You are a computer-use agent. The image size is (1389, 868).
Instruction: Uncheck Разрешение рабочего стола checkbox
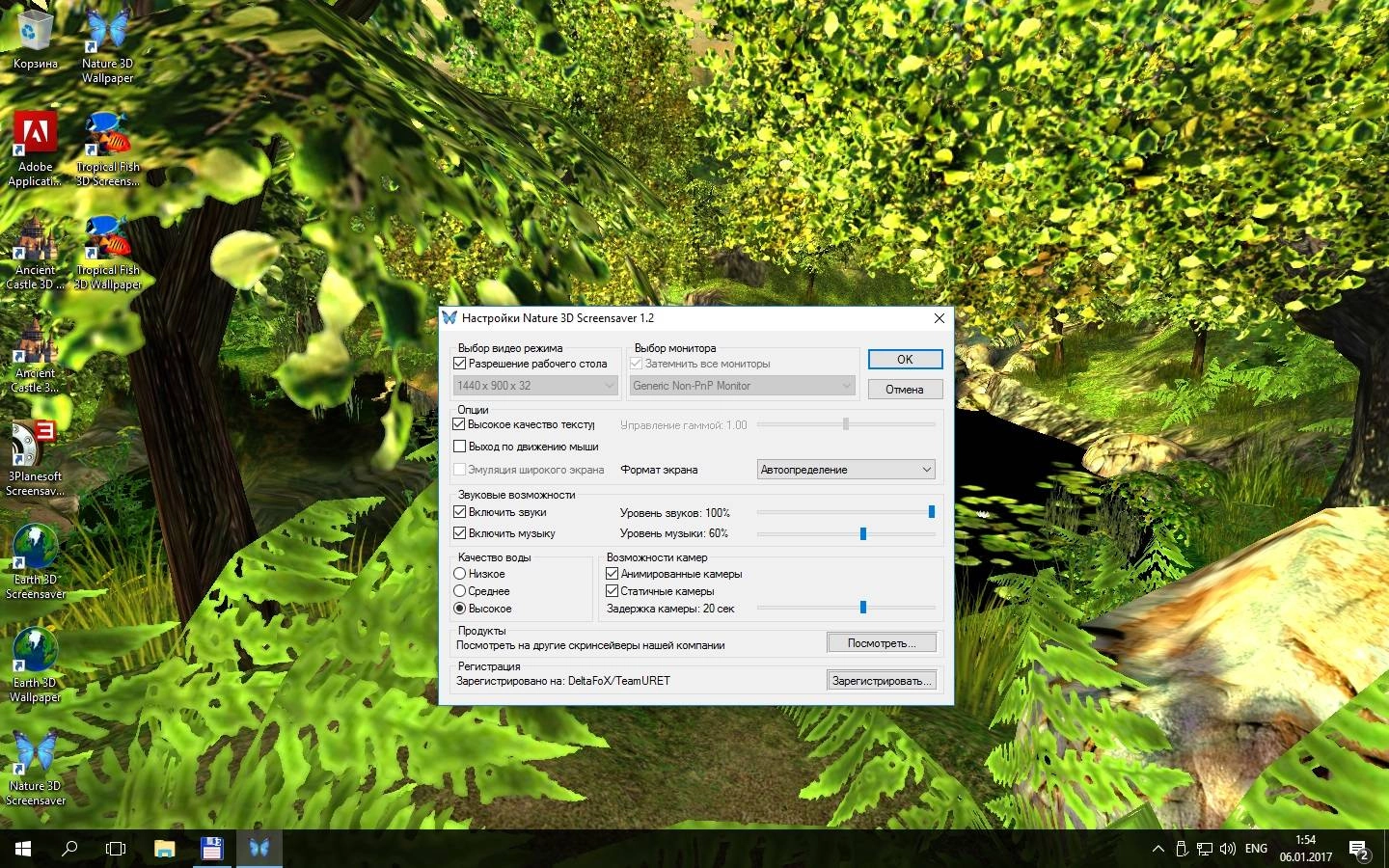point(460,364)
